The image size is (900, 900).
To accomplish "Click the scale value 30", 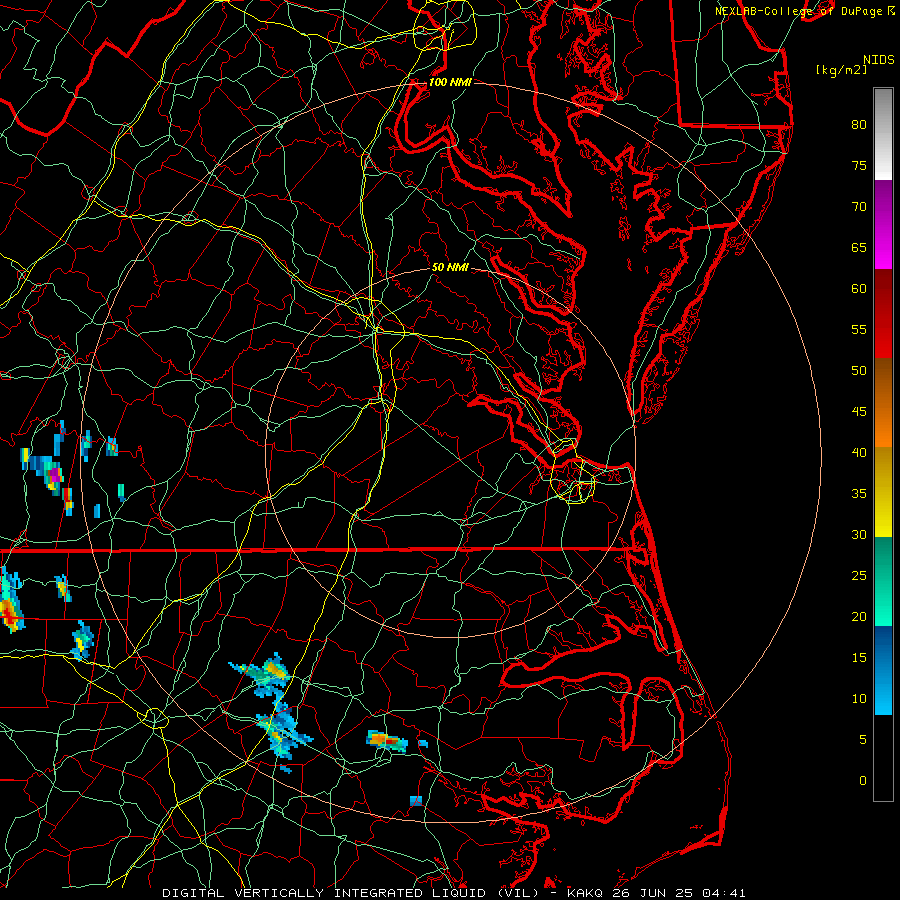I will click(859, 534).
